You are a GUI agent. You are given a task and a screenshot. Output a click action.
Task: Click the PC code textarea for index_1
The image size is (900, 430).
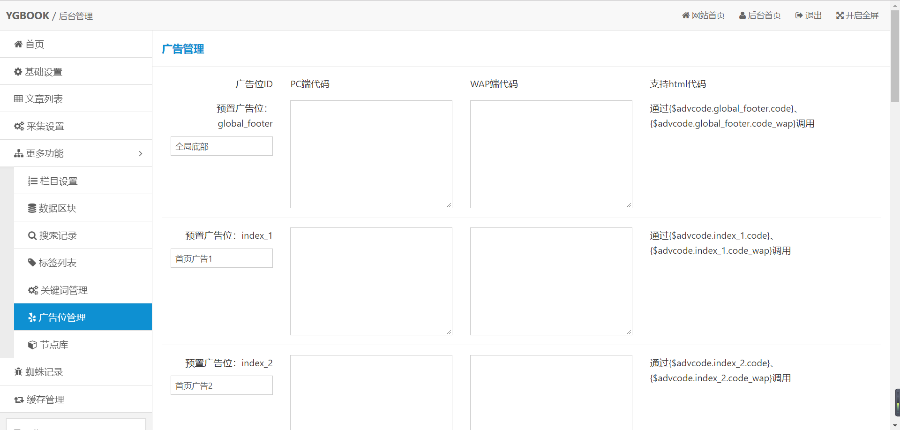[x=371, y=281]
